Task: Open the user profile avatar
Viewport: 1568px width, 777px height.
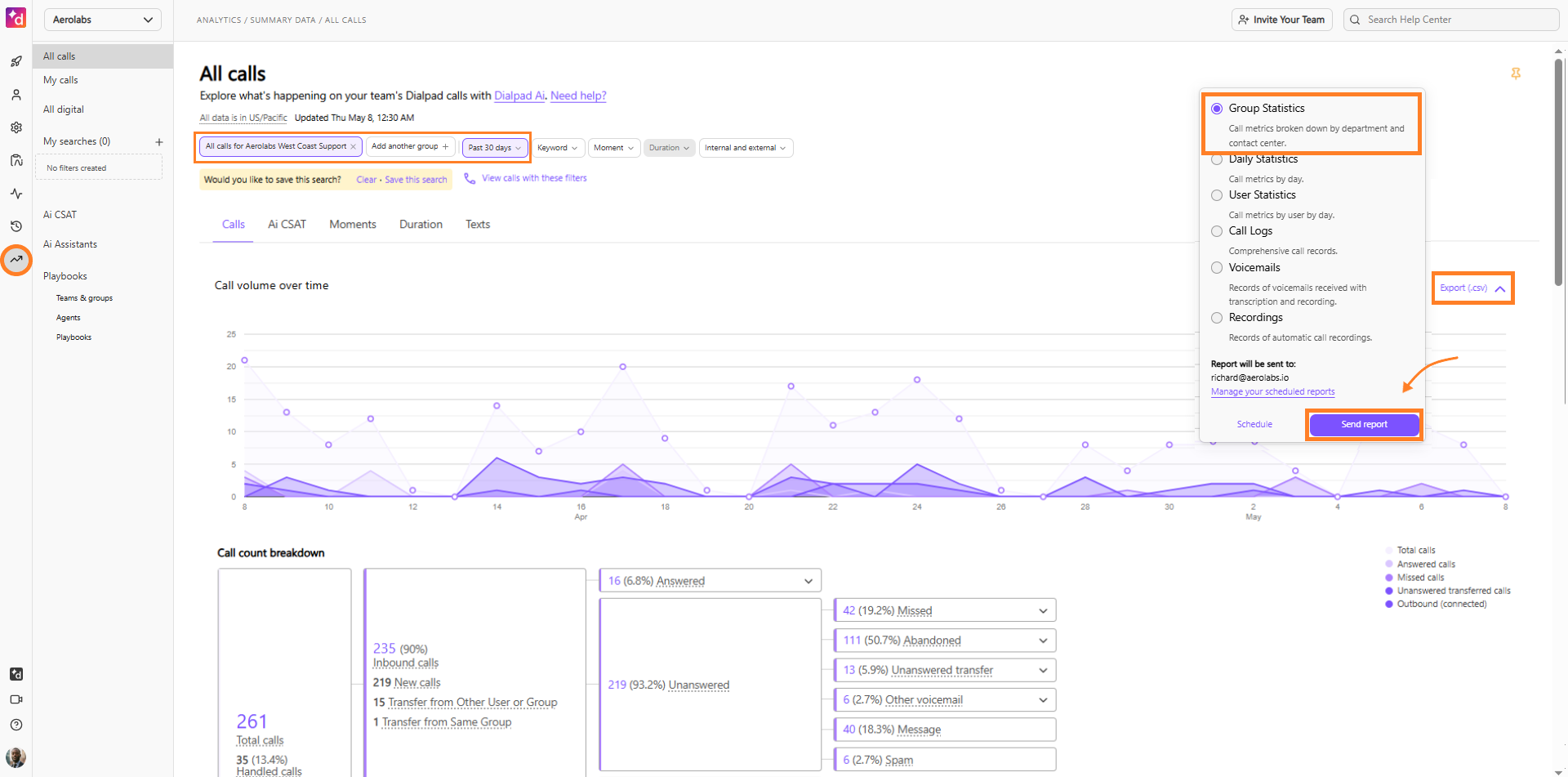Action: point(16,757)
